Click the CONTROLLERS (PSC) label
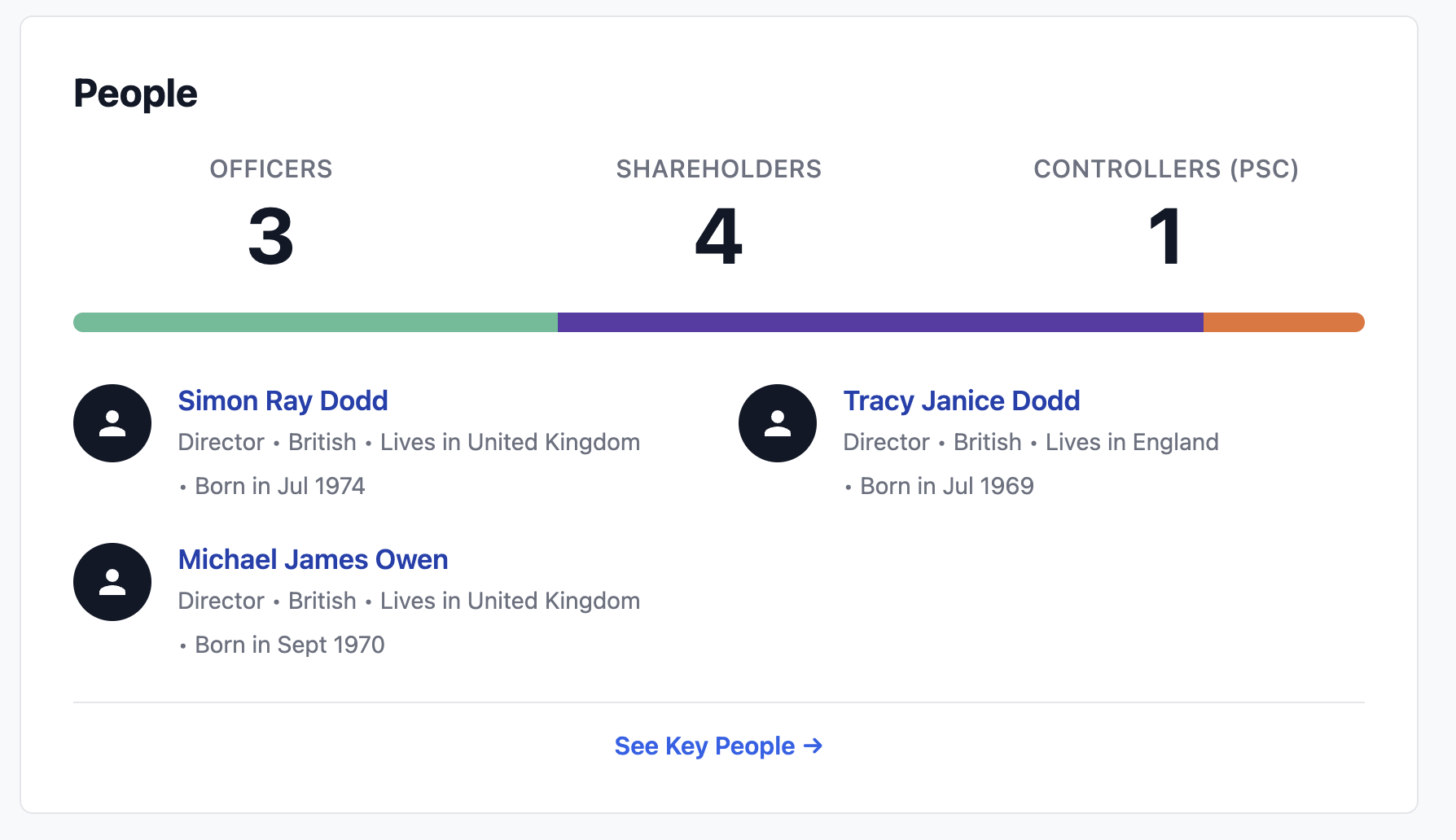The width and height of the screenshot is (1456, 840). coord(1165,168)
